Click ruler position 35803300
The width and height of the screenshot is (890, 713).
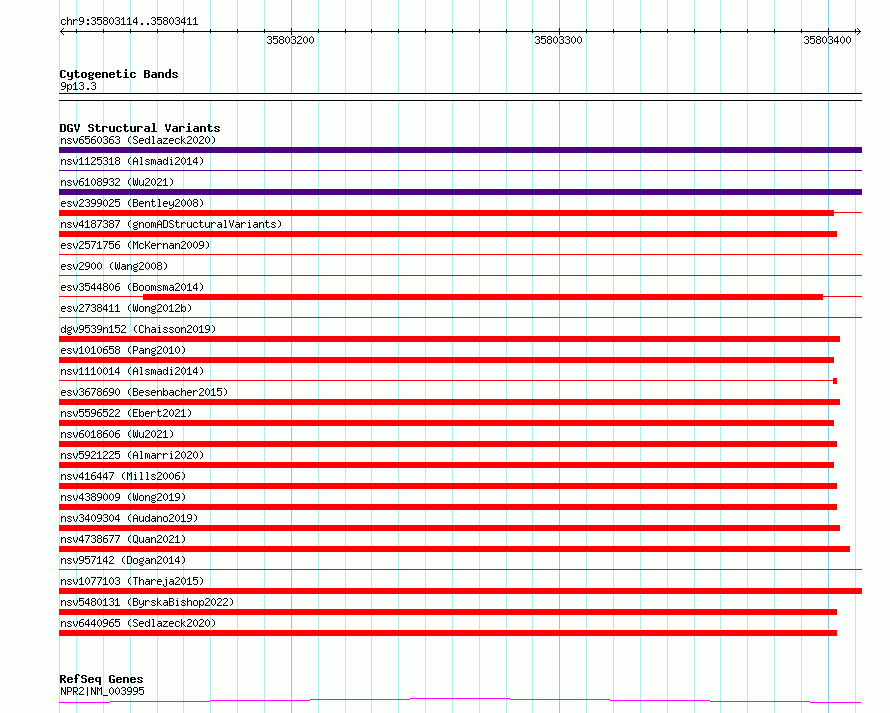(559, 40)
